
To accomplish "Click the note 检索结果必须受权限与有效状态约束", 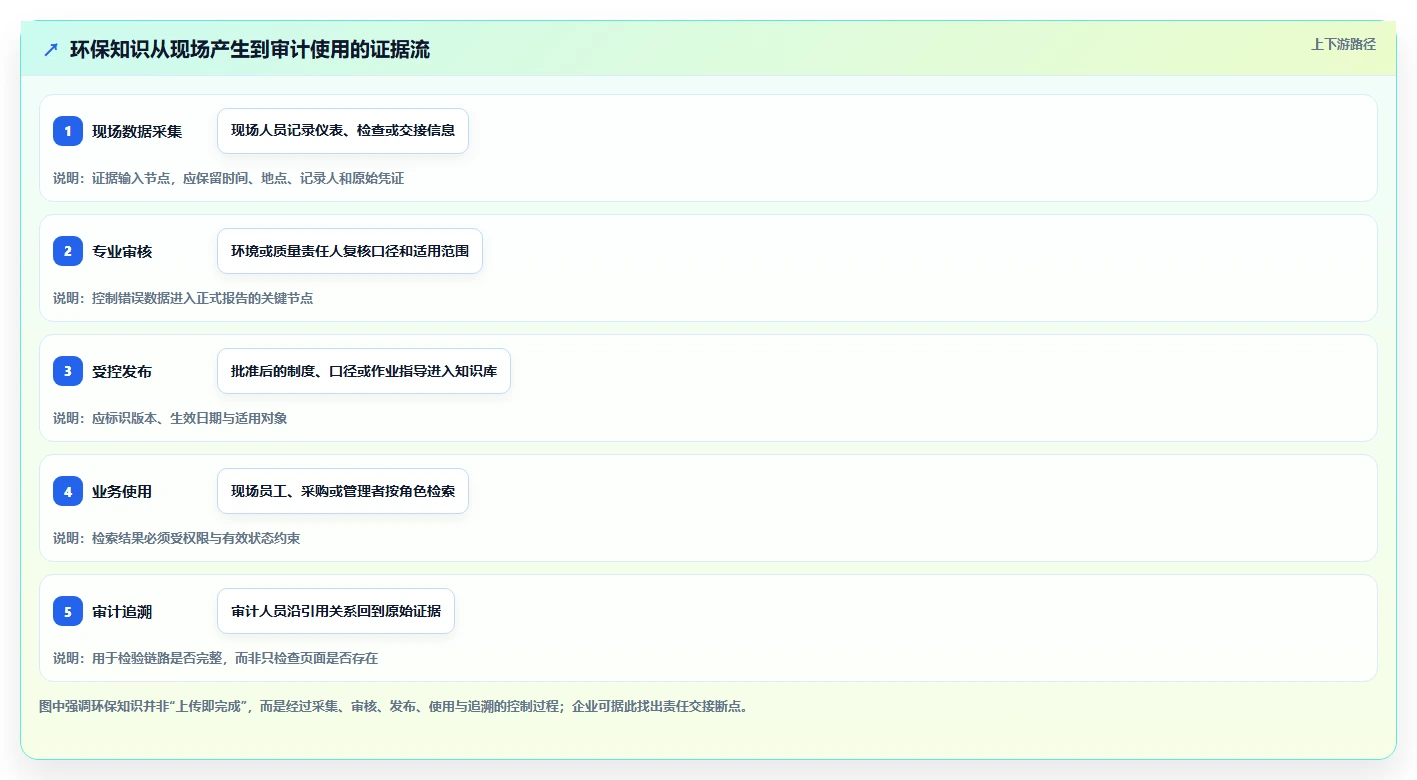I will tap(176, 538).
